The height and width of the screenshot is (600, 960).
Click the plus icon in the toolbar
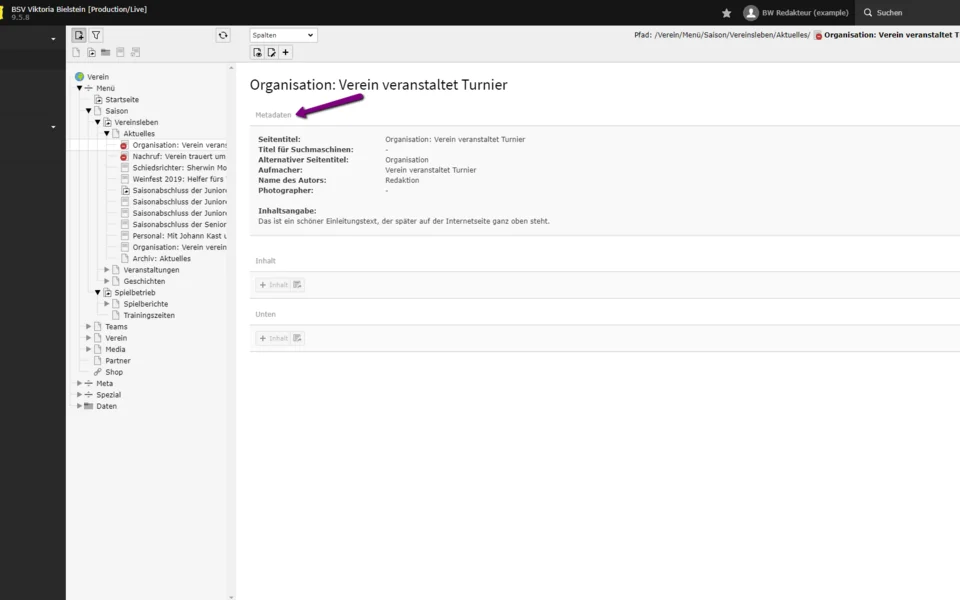tap(286, 53)
